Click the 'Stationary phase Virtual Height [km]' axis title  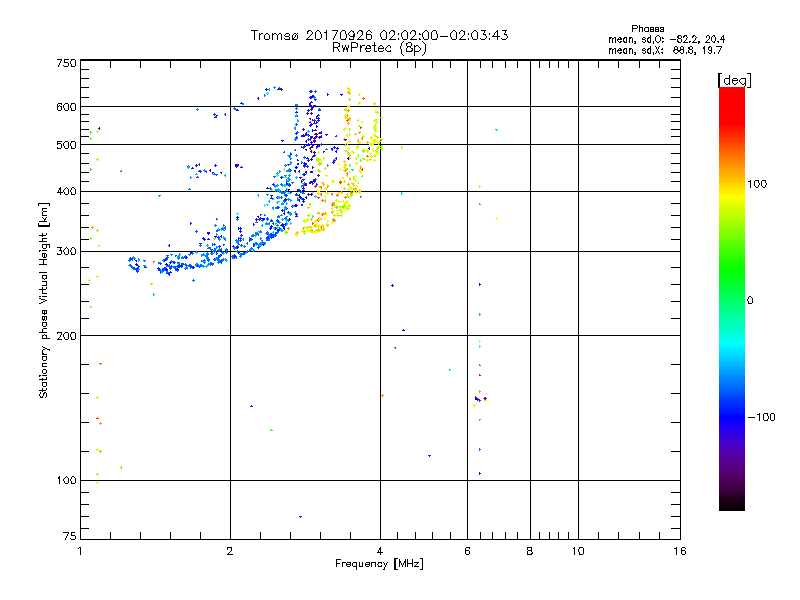pos(44,300)
